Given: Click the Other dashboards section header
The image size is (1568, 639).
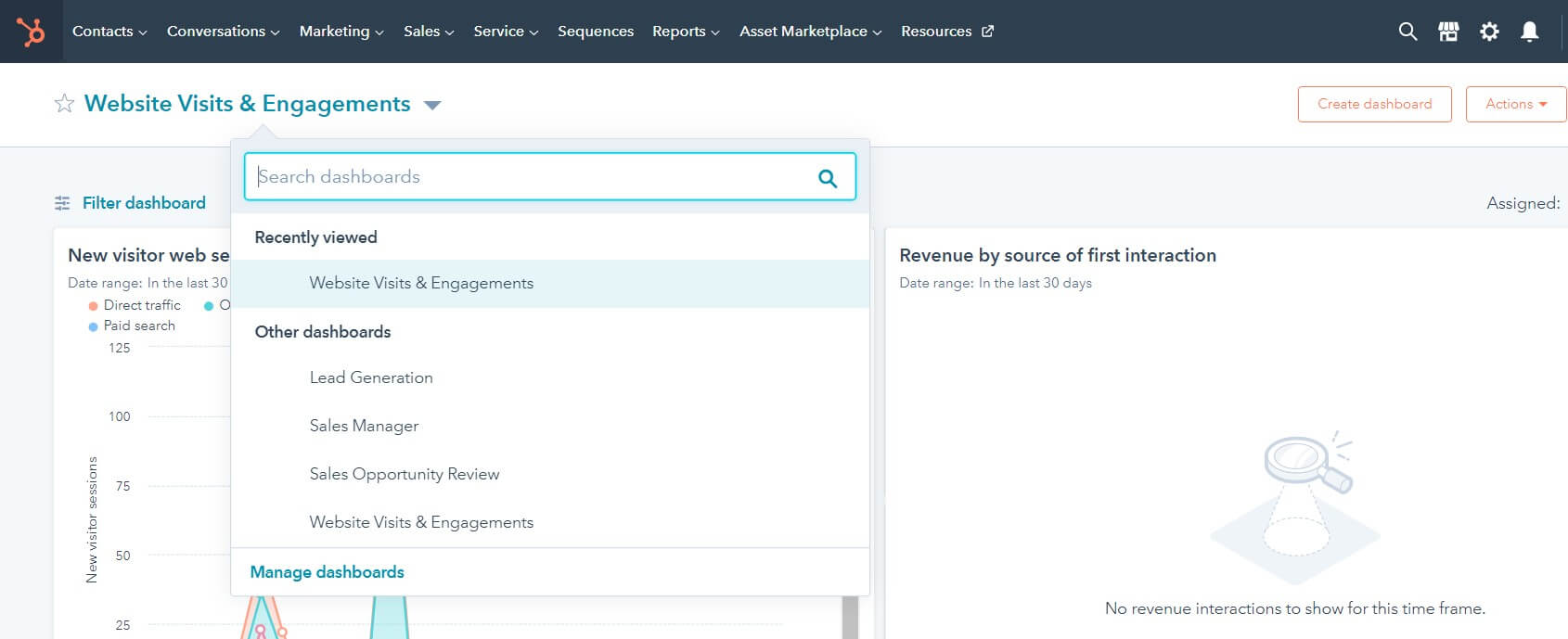Looking at the screenshot, I should click(x=323, y=332).
